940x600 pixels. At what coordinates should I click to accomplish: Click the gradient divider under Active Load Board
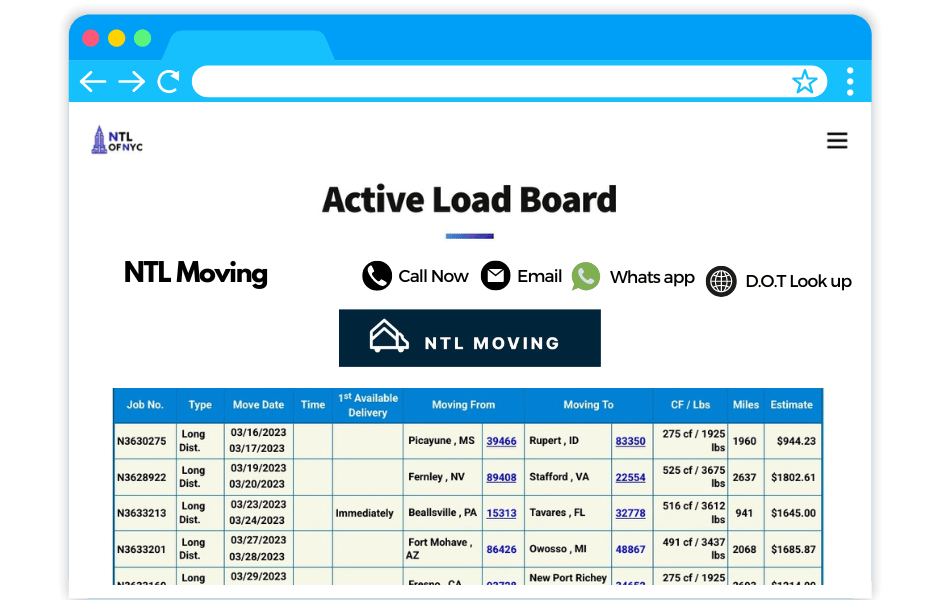pyautogui.click(x=469, y=235)
